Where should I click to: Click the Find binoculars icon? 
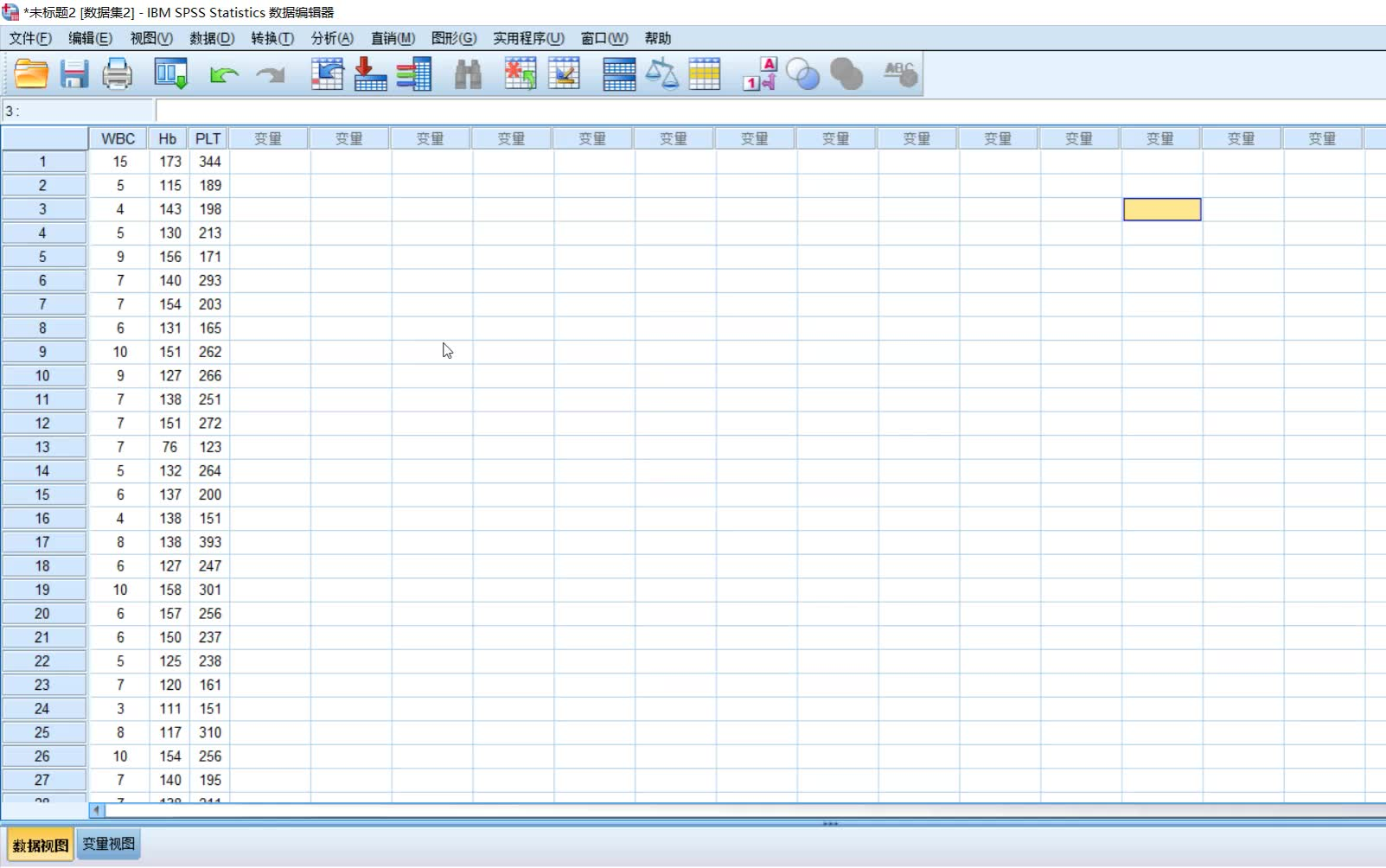tap(468, 75)
